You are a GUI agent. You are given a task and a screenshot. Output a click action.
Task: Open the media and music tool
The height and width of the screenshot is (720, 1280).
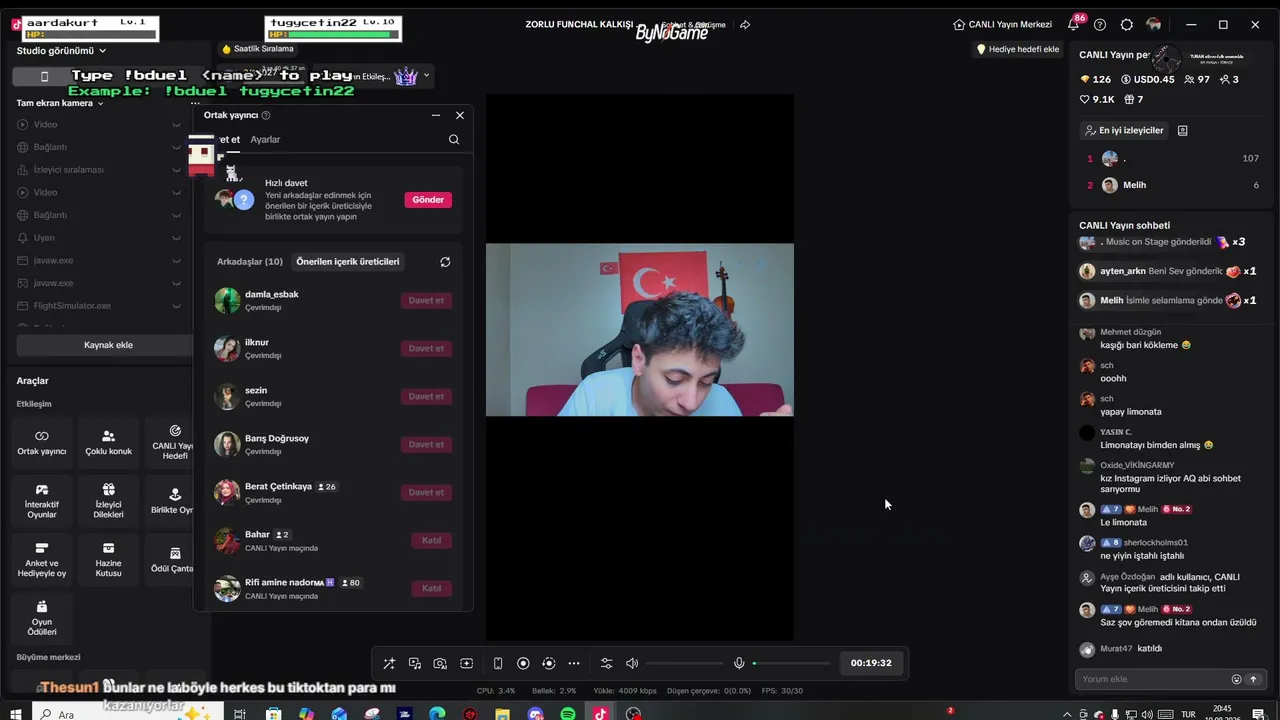point(415,663)
